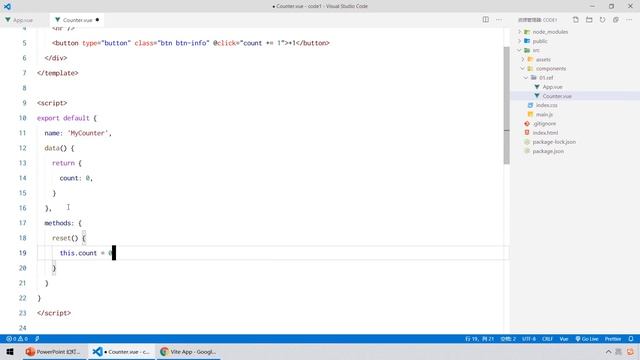This screenshot has height=360, width=640.
Task: Select the Counter.vue editor tab
Action: (78, 20)
